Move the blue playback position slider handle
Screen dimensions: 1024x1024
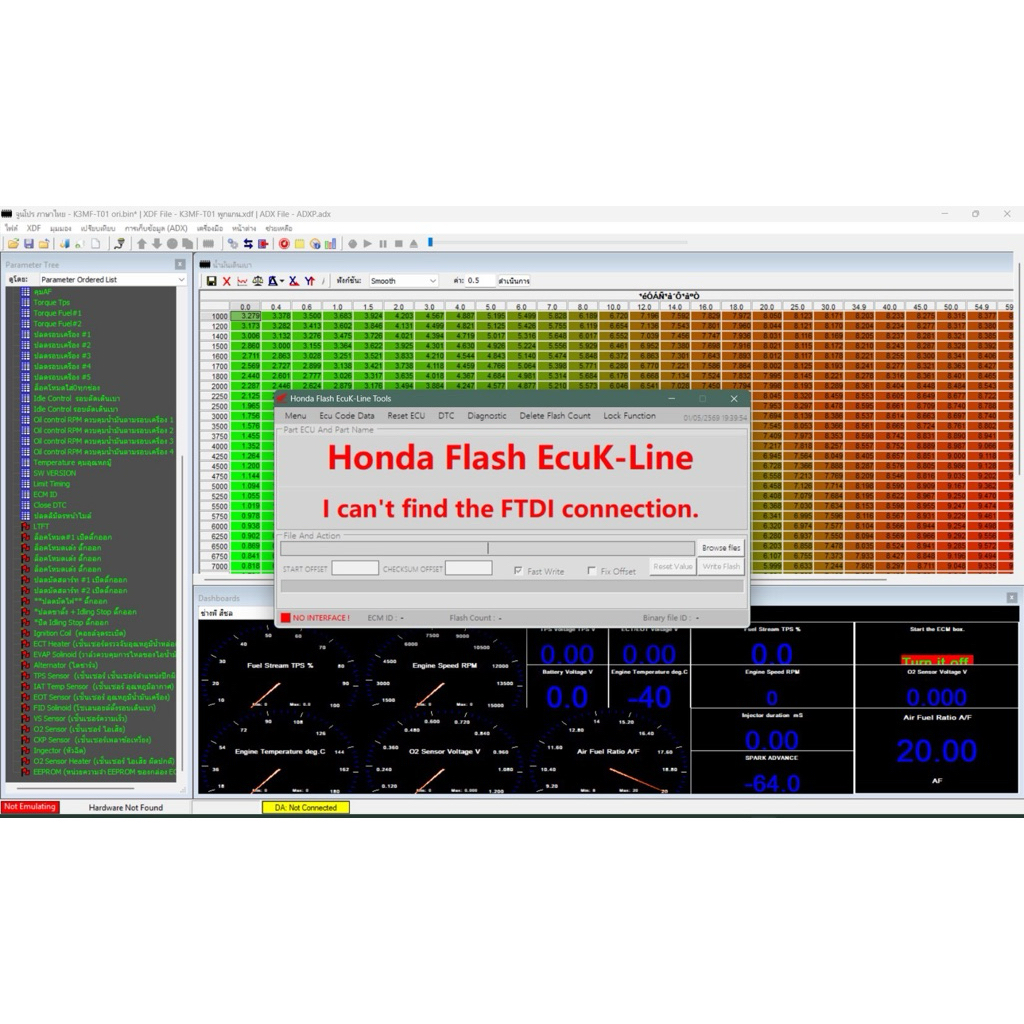[x=430, y=242]
